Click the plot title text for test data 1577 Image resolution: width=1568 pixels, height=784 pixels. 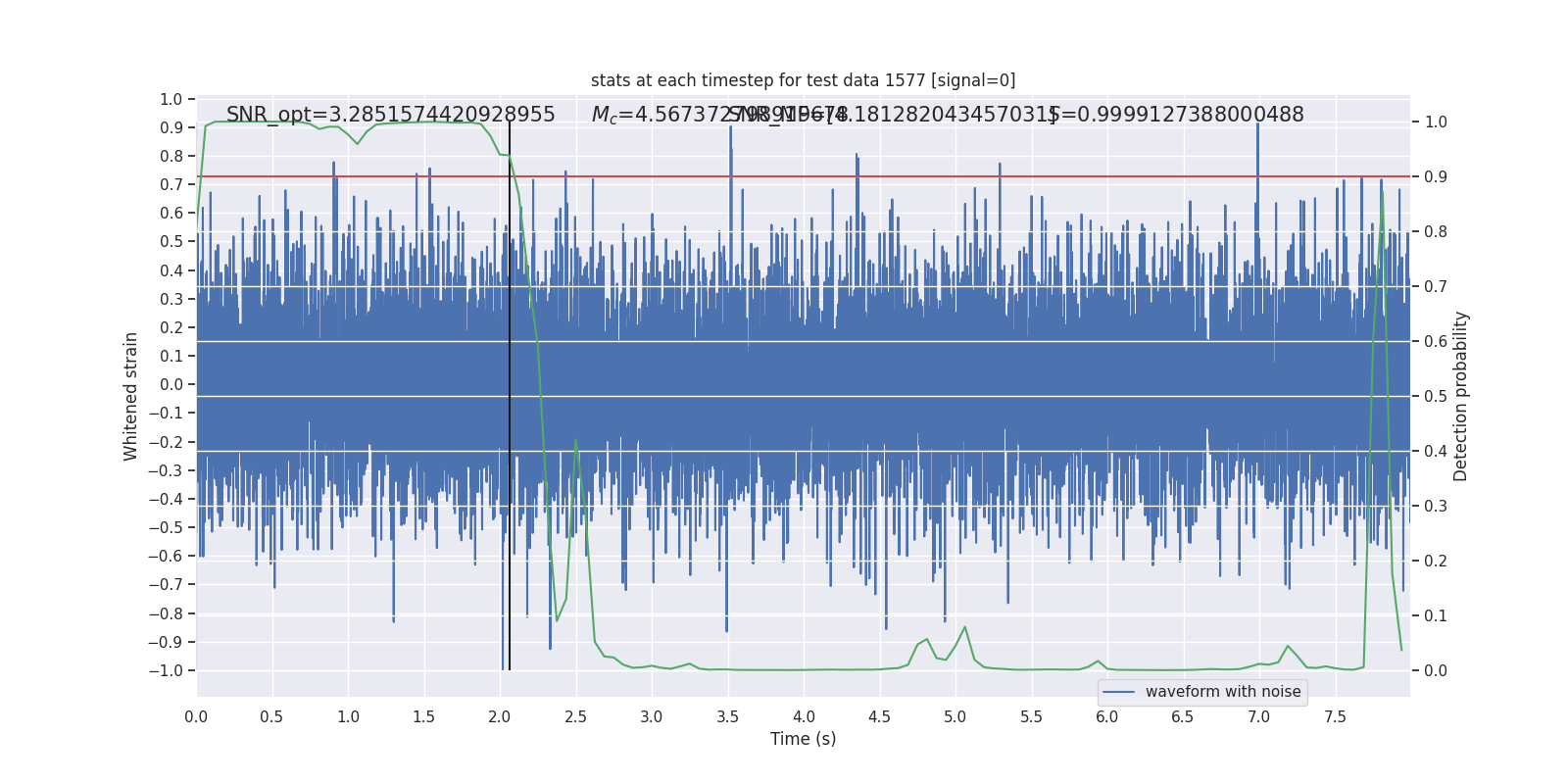pos(803,80)
